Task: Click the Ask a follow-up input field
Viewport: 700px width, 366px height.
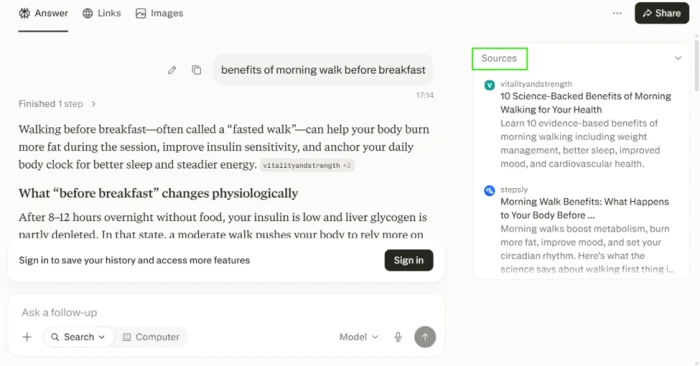Action: 225,312
